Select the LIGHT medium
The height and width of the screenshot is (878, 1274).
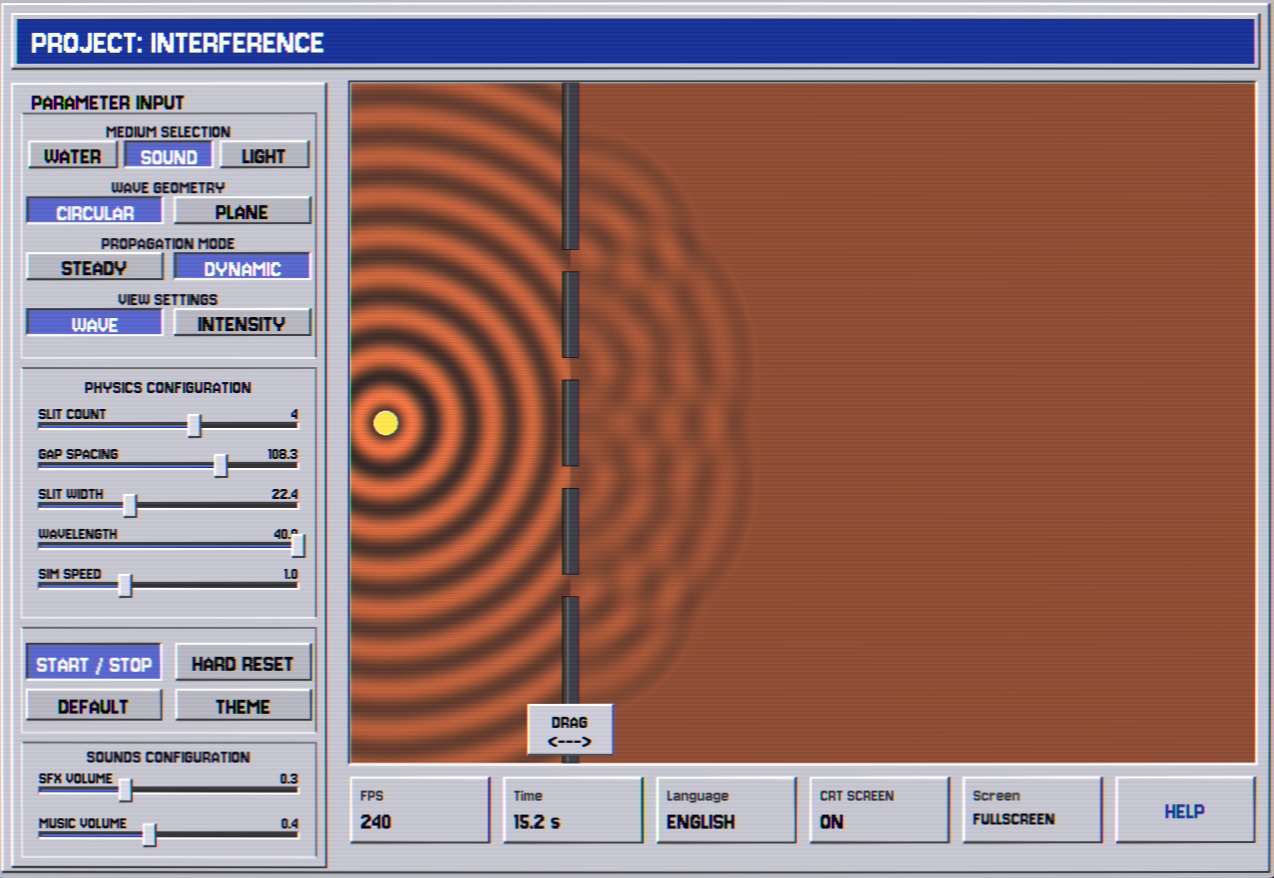pyautogui.click(x=264, y=156)
